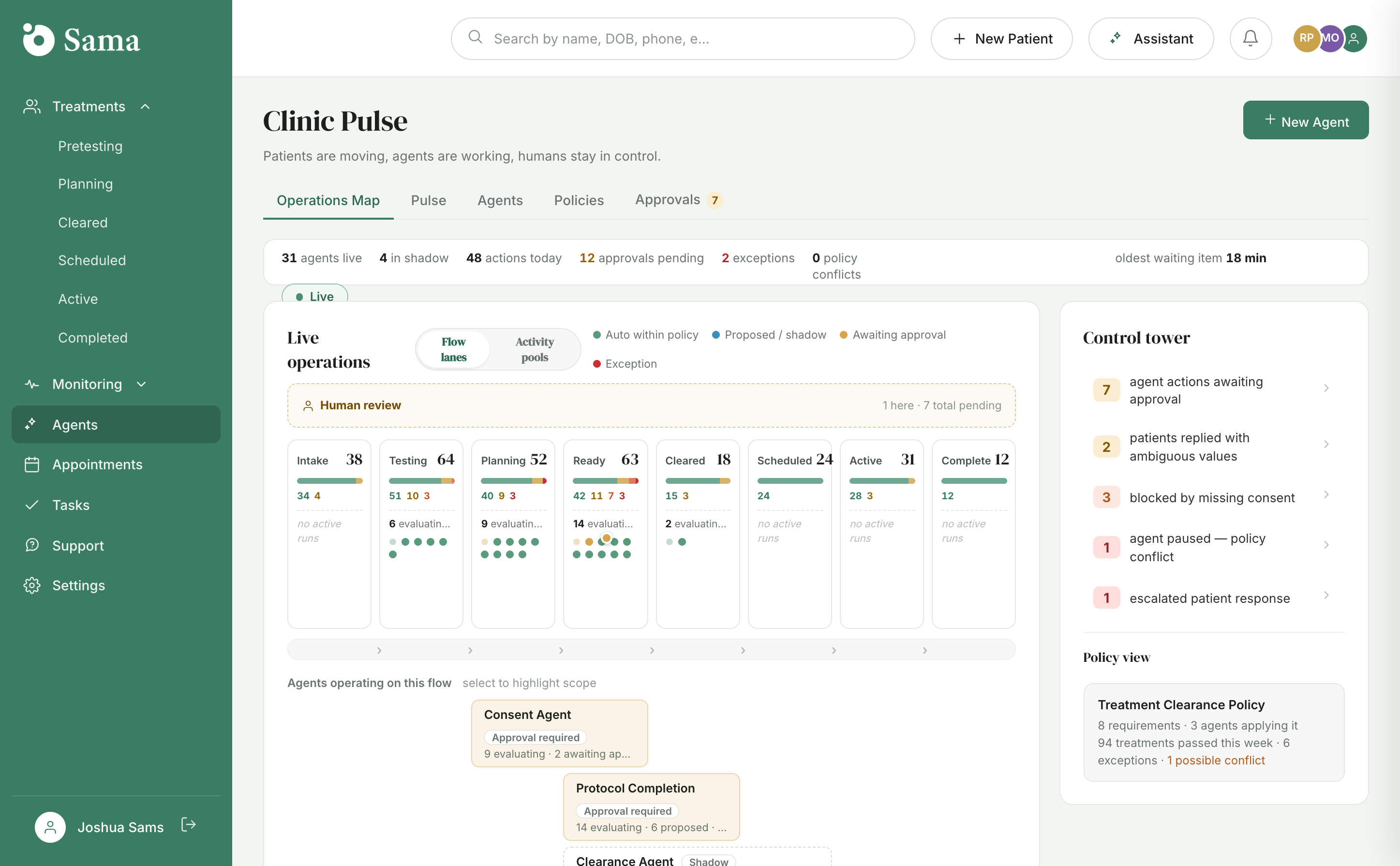Click the MO user avatar
Viewport: 1400px width, 866px height.
click(x=1330, y=38)
